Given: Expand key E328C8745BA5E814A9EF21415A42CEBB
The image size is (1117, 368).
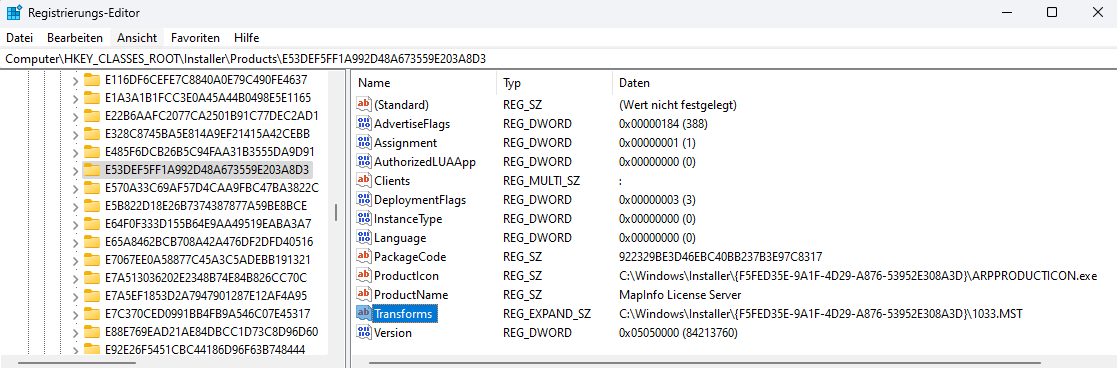Looking at the screenshot, I should pos(75,134).
